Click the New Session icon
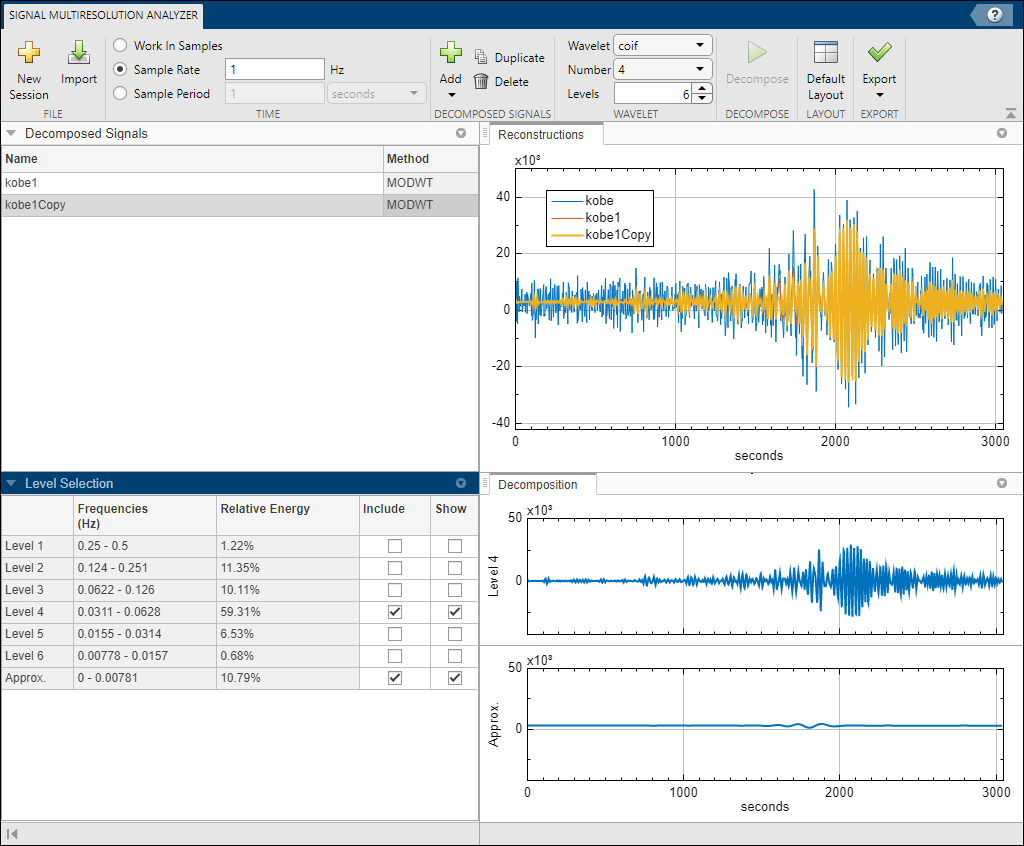The height and width of the screenshot is (846, 1024). (x=29, y=54)
